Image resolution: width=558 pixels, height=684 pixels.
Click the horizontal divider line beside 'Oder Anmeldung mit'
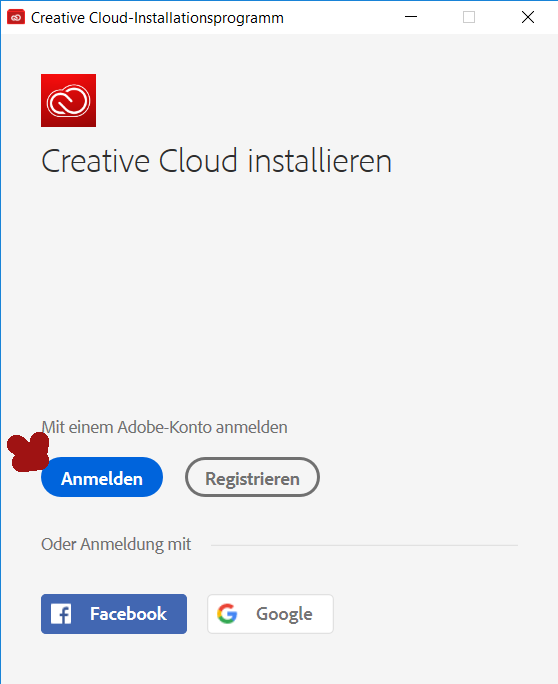[364, 545]
